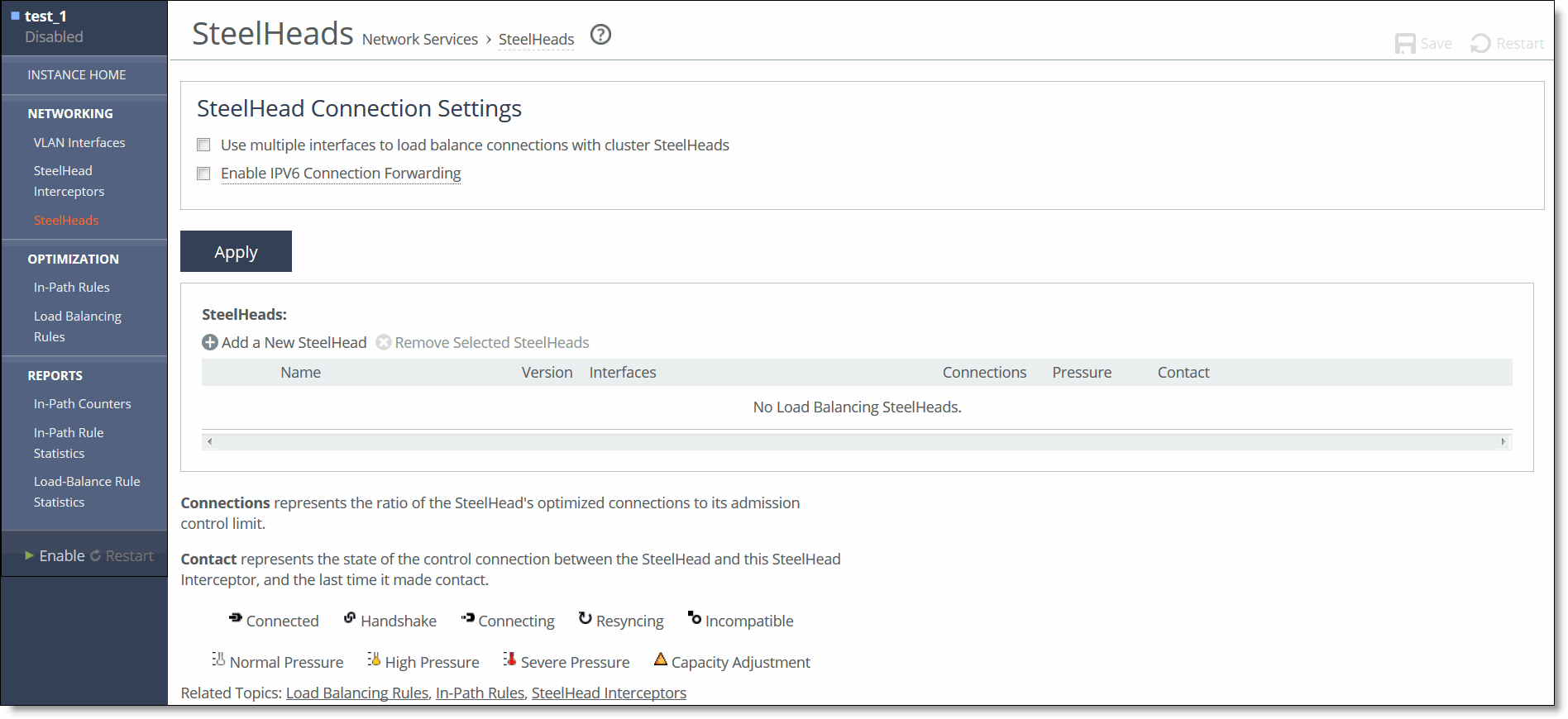This screenshot has height=719, width=1568.
Task: Open the SteelHead Interceptors related topic link
Action: pos(609,693)
